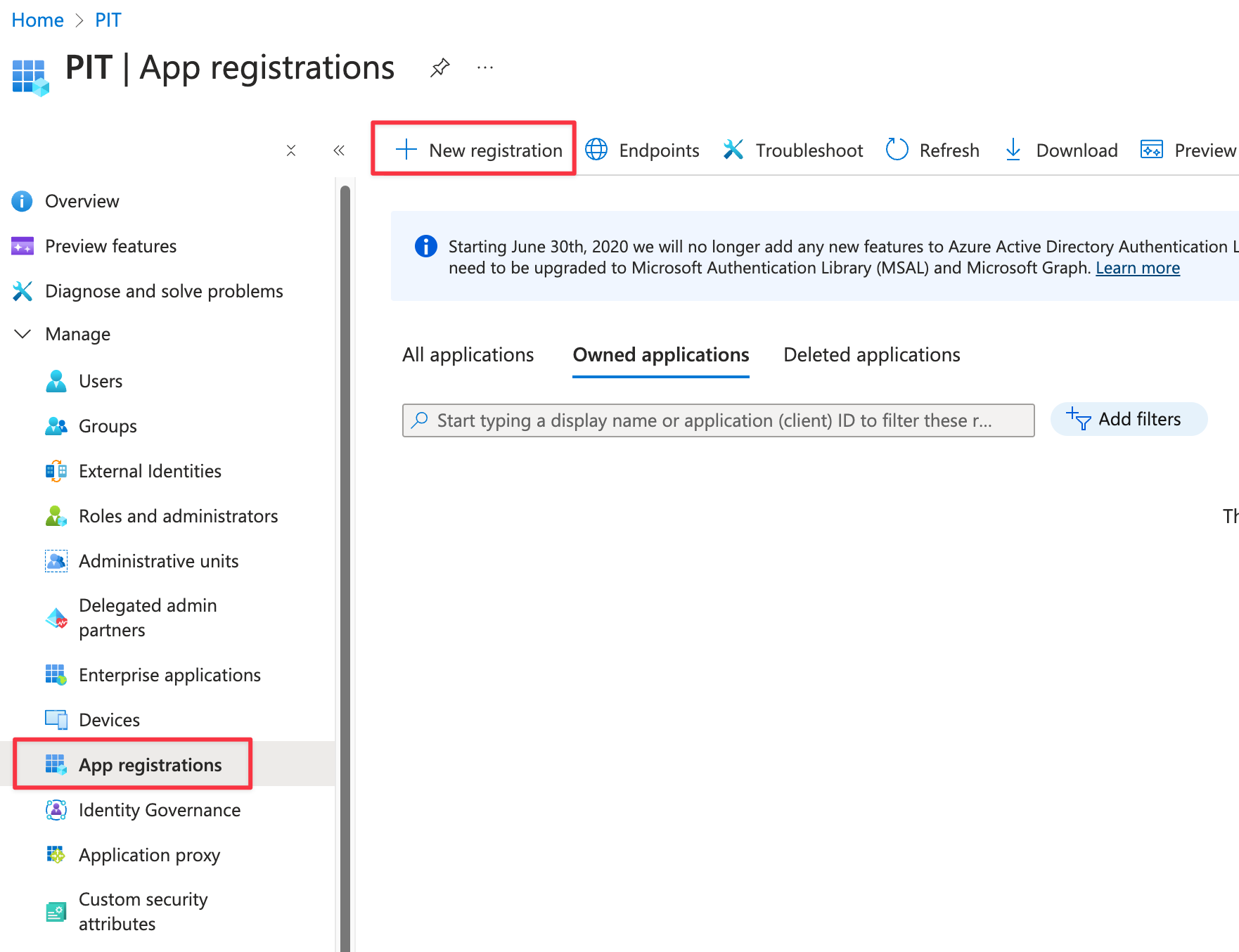Click the Custom security attributes icon

pos(56,912)
